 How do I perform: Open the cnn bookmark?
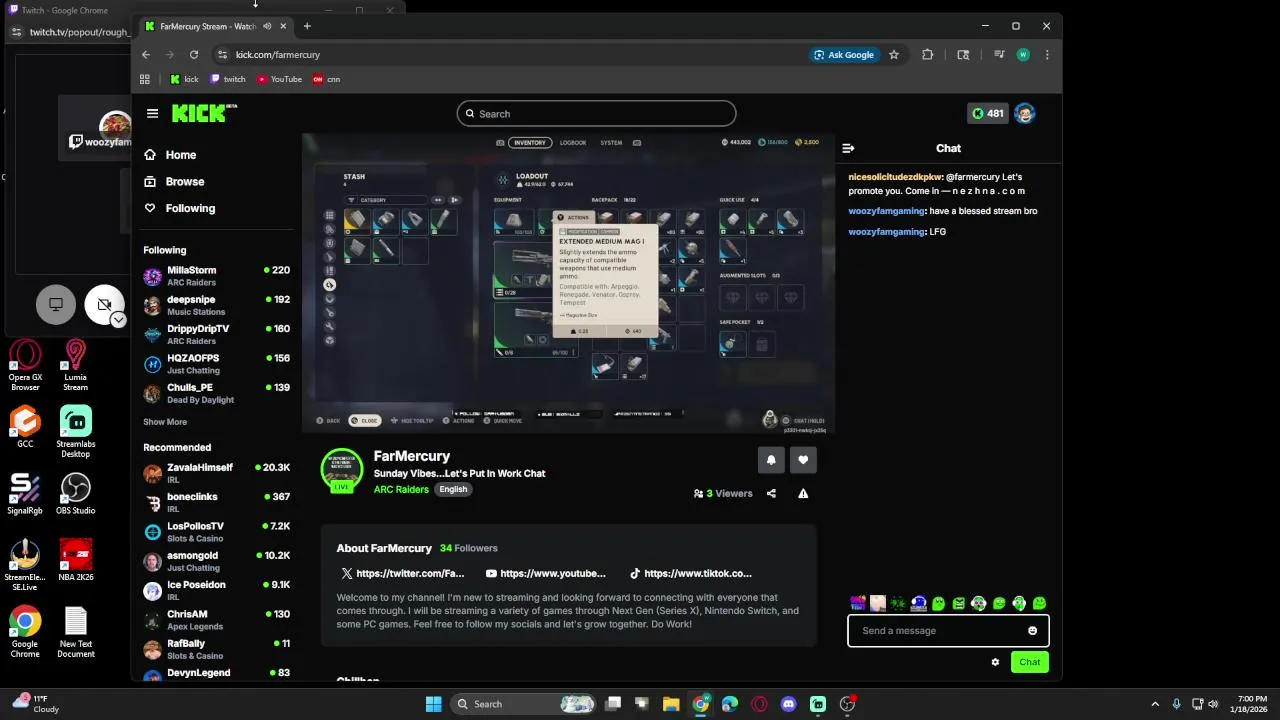tap(326, 79)
